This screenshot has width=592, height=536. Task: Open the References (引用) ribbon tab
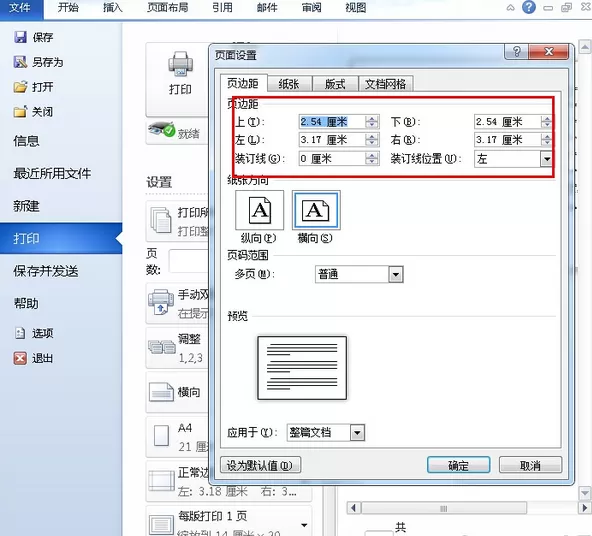coord(222,8)
